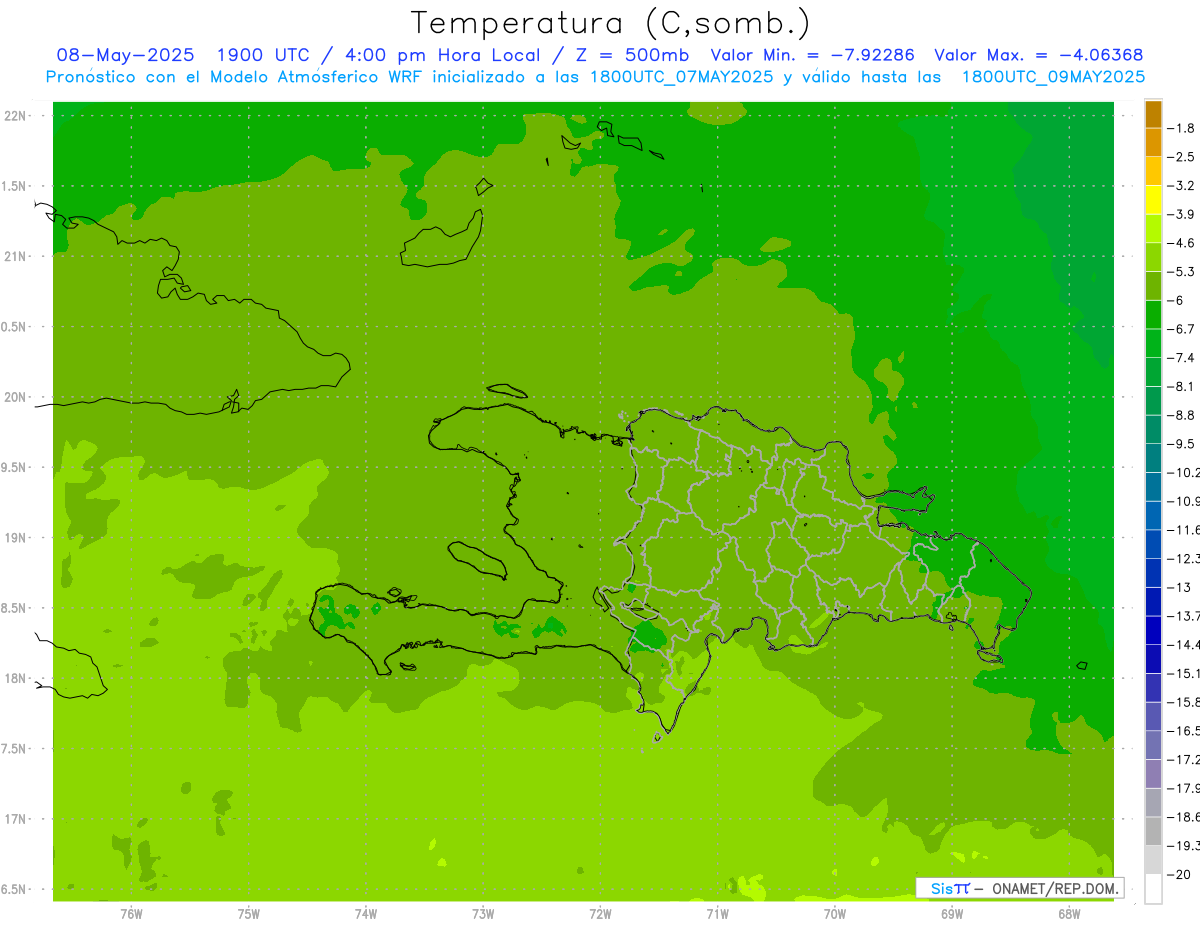This screenshot has height=927, width=1200.
Task: Click the "-6.7" colorbar value
Action: pos(1181,329)
